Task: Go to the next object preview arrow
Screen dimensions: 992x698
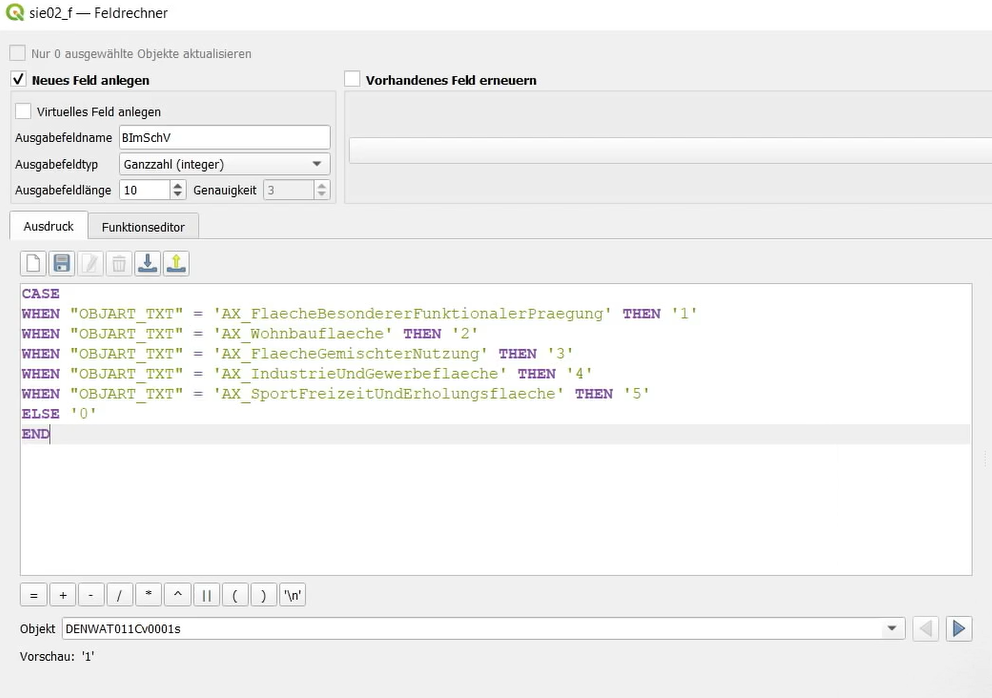Action: click(958, 628)
